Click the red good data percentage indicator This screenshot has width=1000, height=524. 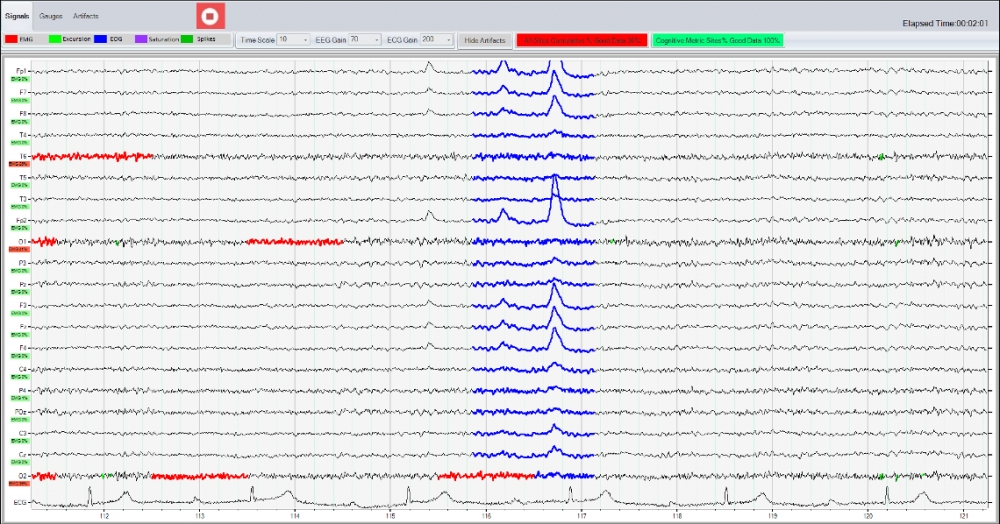tap(581, 40)
